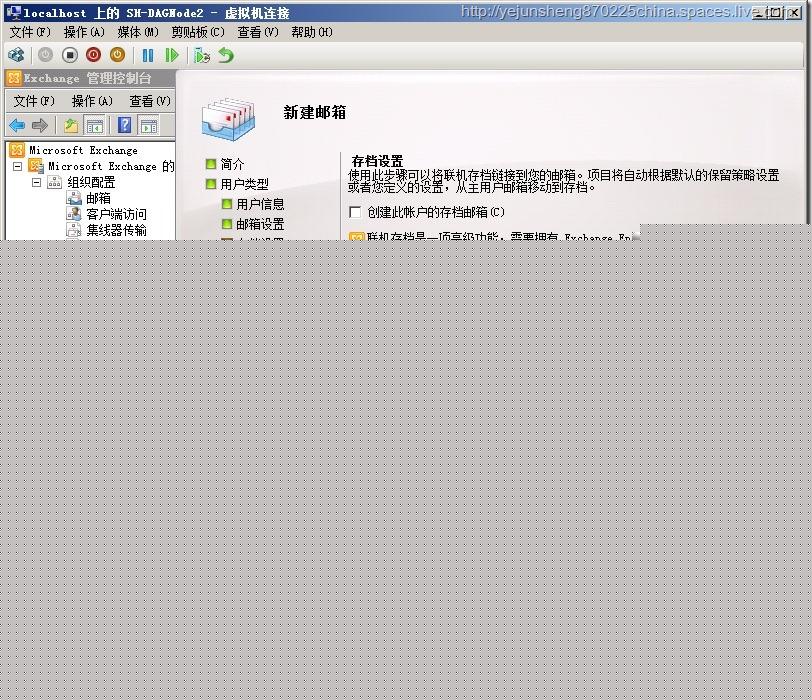Click the Ctrl+Alt+Delete toolbar icon

click(x=16, y=55)
